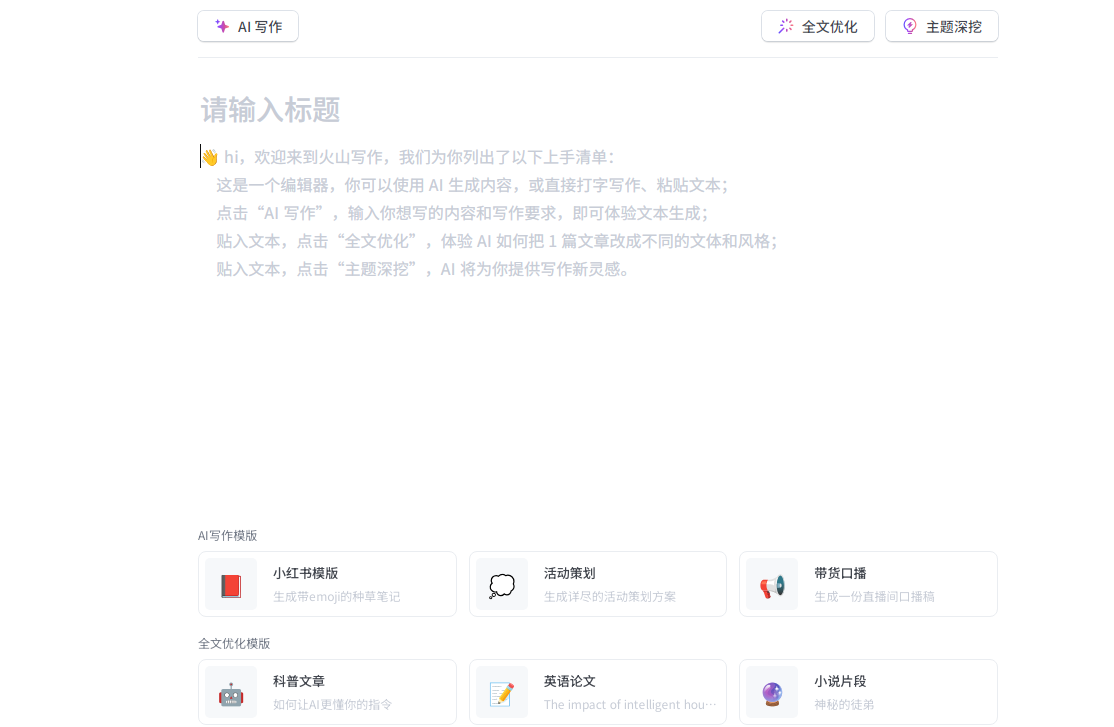
Task: Click the red notebook icon of 小红书模版
Action: click(x=231, y=584)
